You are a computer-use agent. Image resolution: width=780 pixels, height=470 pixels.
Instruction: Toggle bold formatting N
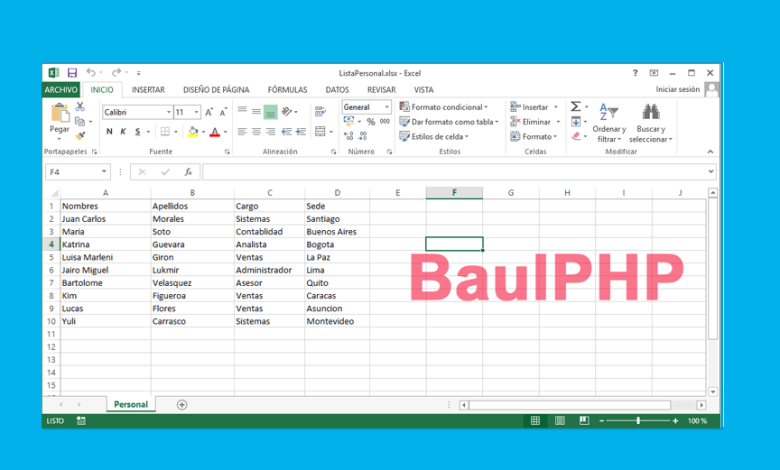click(x=109, y=132)
